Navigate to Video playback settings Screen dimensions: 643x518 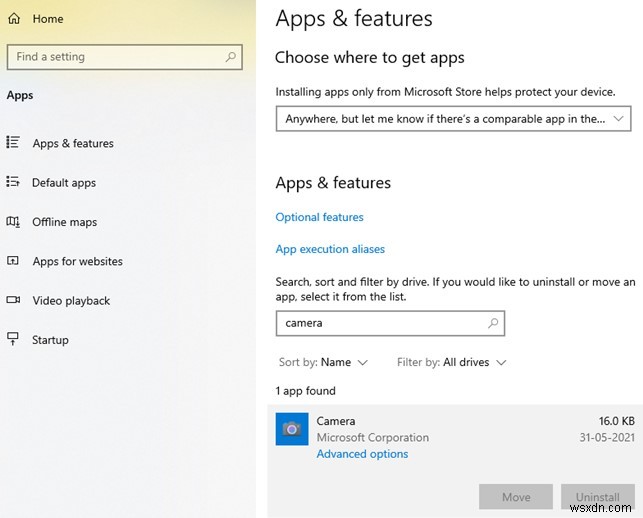pyautogui.click(x=71, y=301)
